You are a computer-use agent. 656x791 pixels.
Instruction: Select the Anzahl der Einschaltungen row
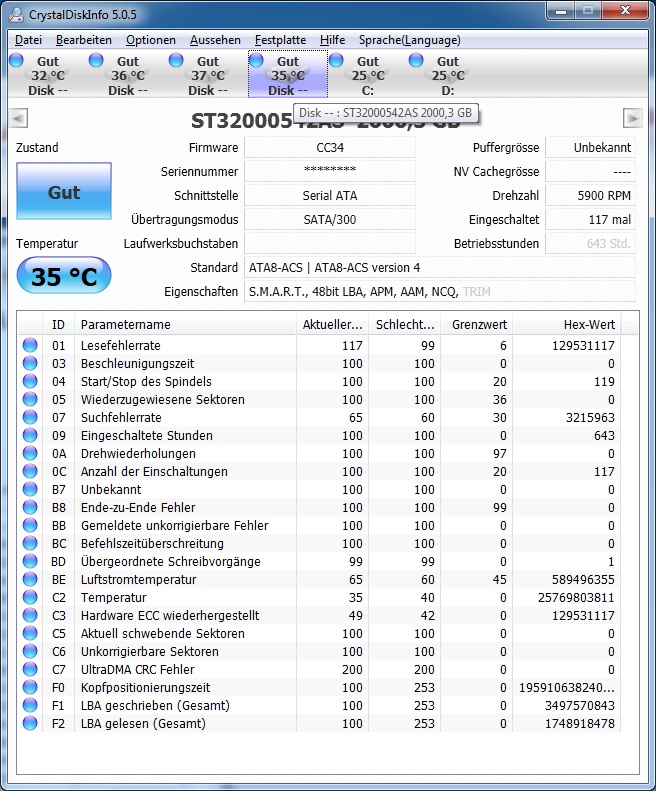(320, 472)
